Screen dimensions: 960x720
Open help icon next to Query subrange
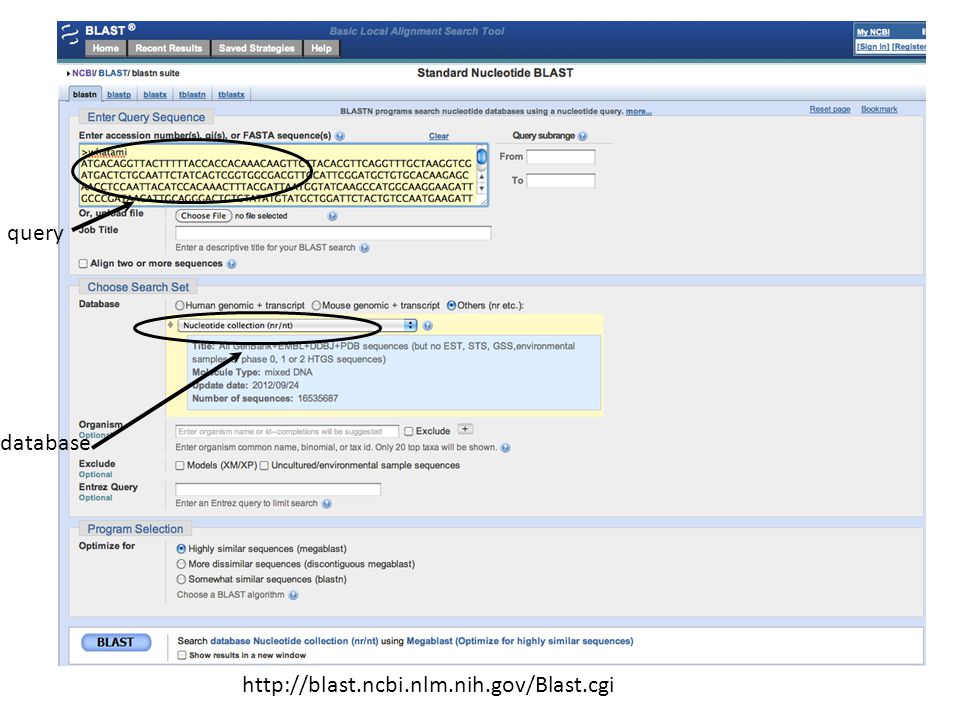pos(582,136)
